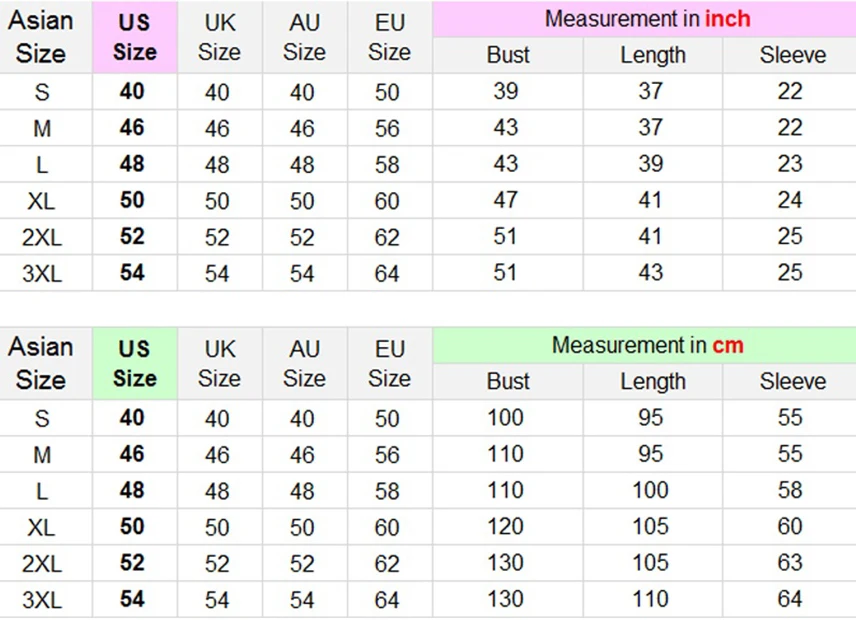The image size is (856, 620).
Task: Click the 'Measurement in inch' header
Action: [647, 19]
